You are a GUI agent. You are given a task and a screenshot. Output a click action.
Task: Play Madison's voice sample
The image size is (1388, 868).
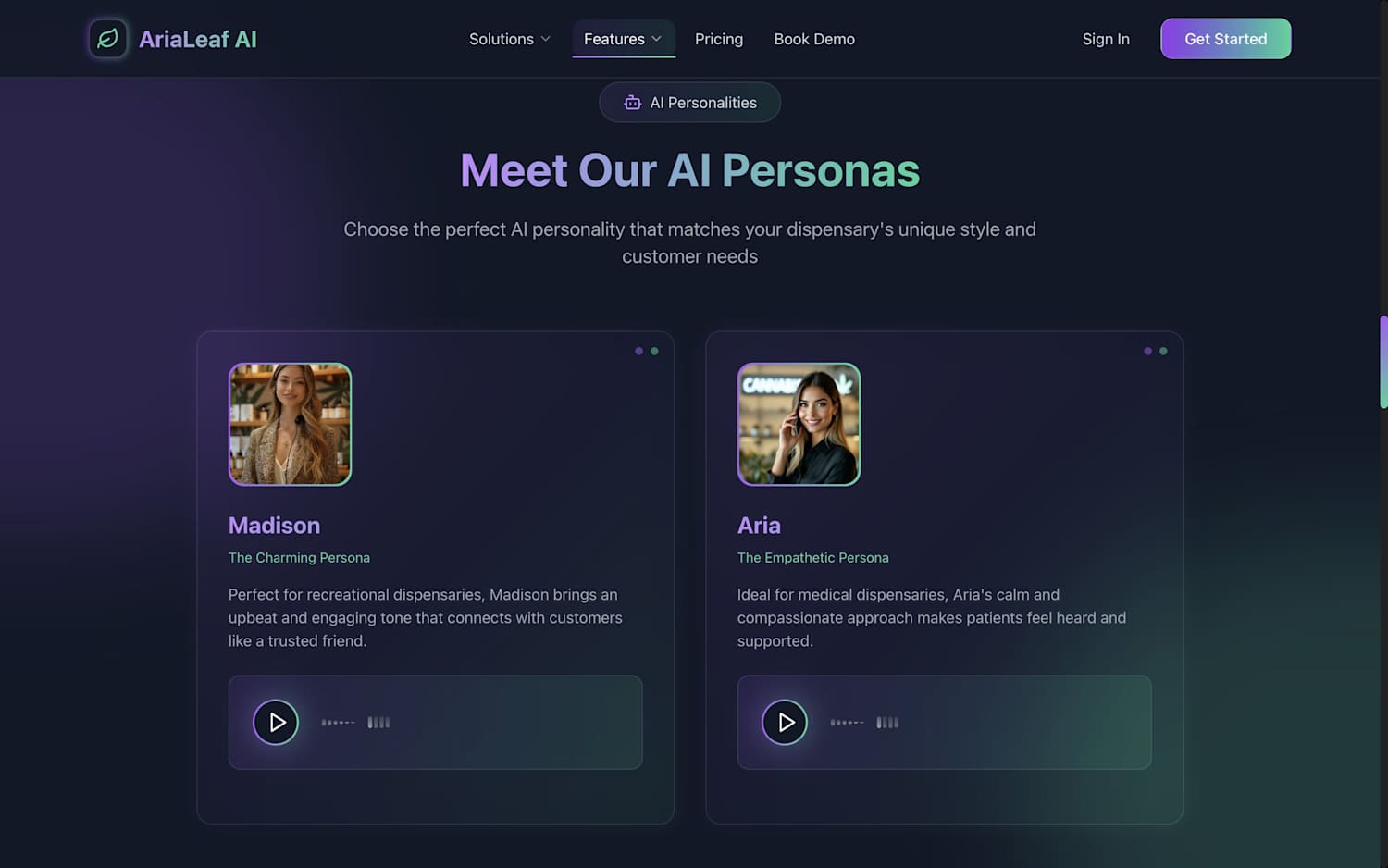[x=276, y=723]
